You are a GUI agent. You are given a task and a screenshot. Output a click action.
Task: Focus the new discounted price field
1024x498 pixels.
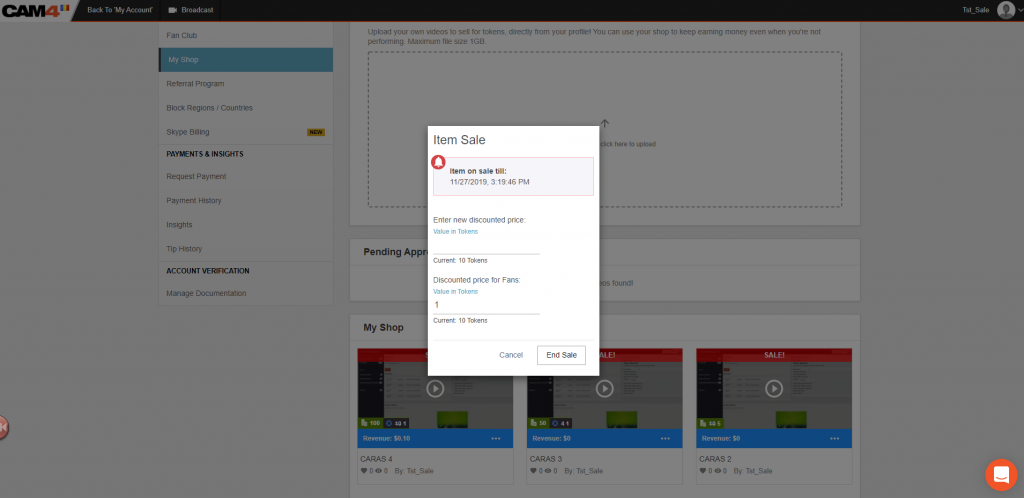[486, 246]
